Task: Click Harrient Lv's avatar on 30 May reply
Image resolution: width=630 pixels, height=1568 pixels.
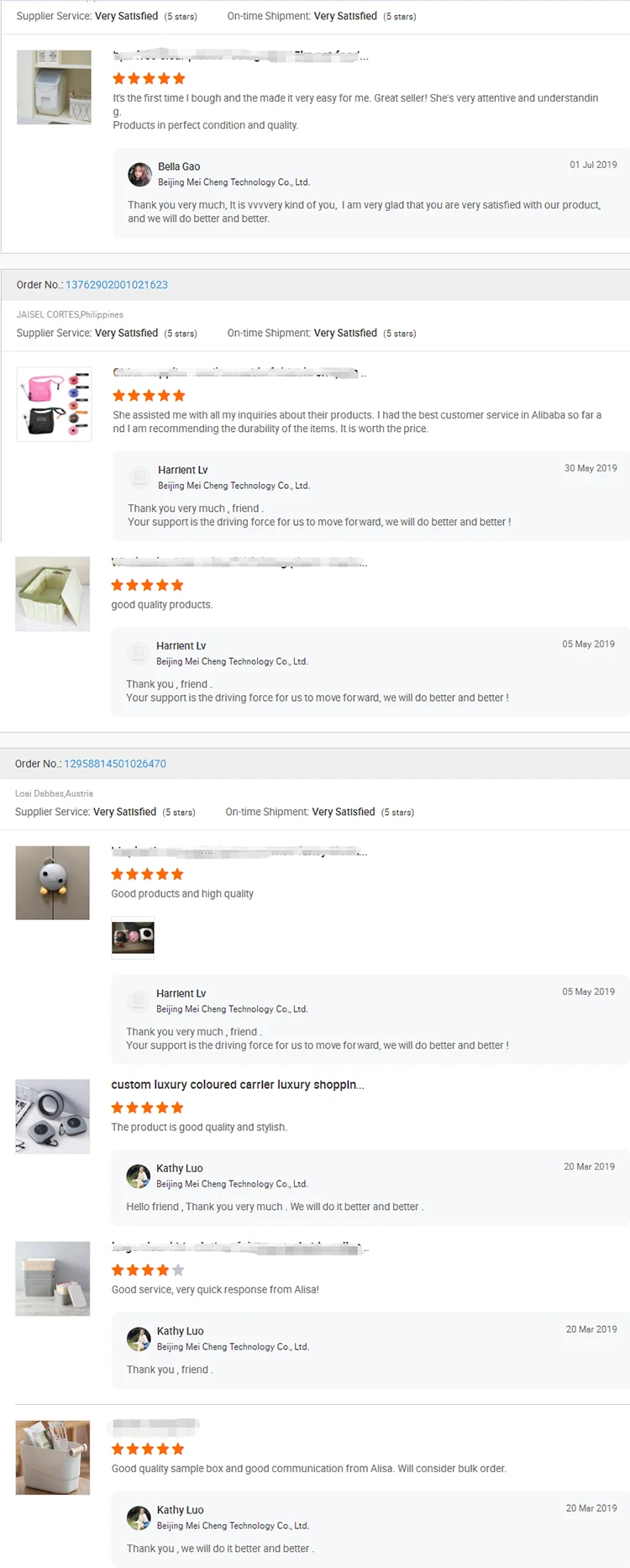Action: tap(139, 477)
